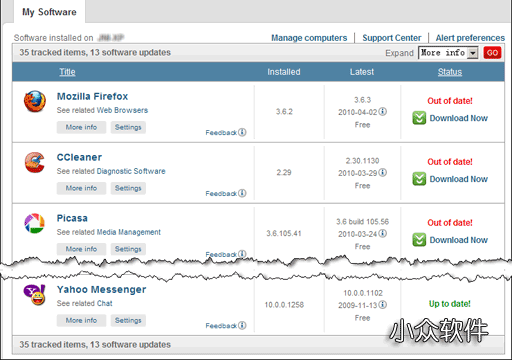Screen dimensions: 512x360
Task: Sort the list by Status column
Action: 450,72
